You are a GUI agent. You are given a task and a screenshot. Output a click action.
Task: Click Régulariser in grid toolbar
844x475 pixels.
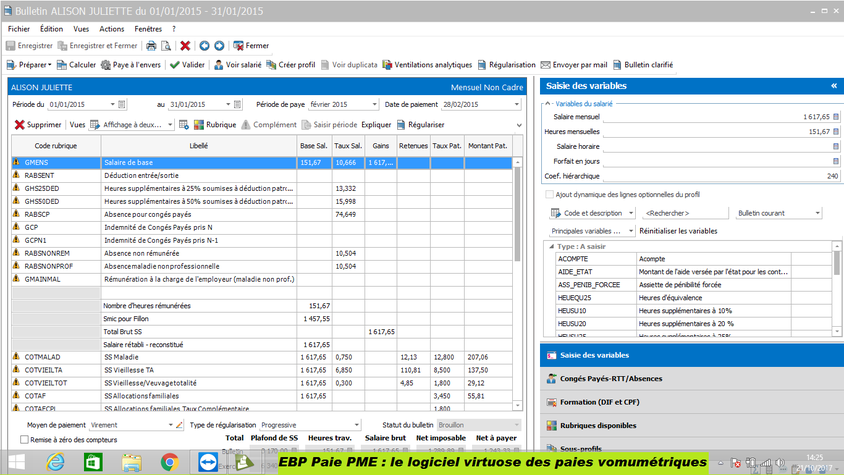click(x=420, y=125)
